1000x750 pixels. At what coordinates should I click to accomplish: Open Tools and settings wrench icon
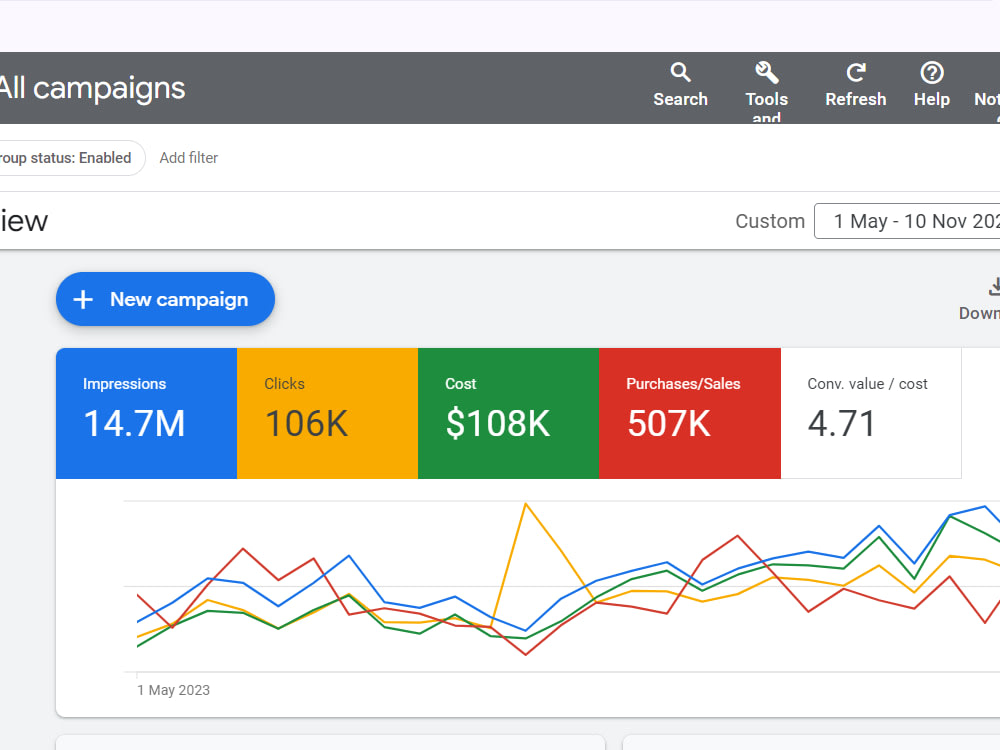pyautogui.click(x=767, y=73)
